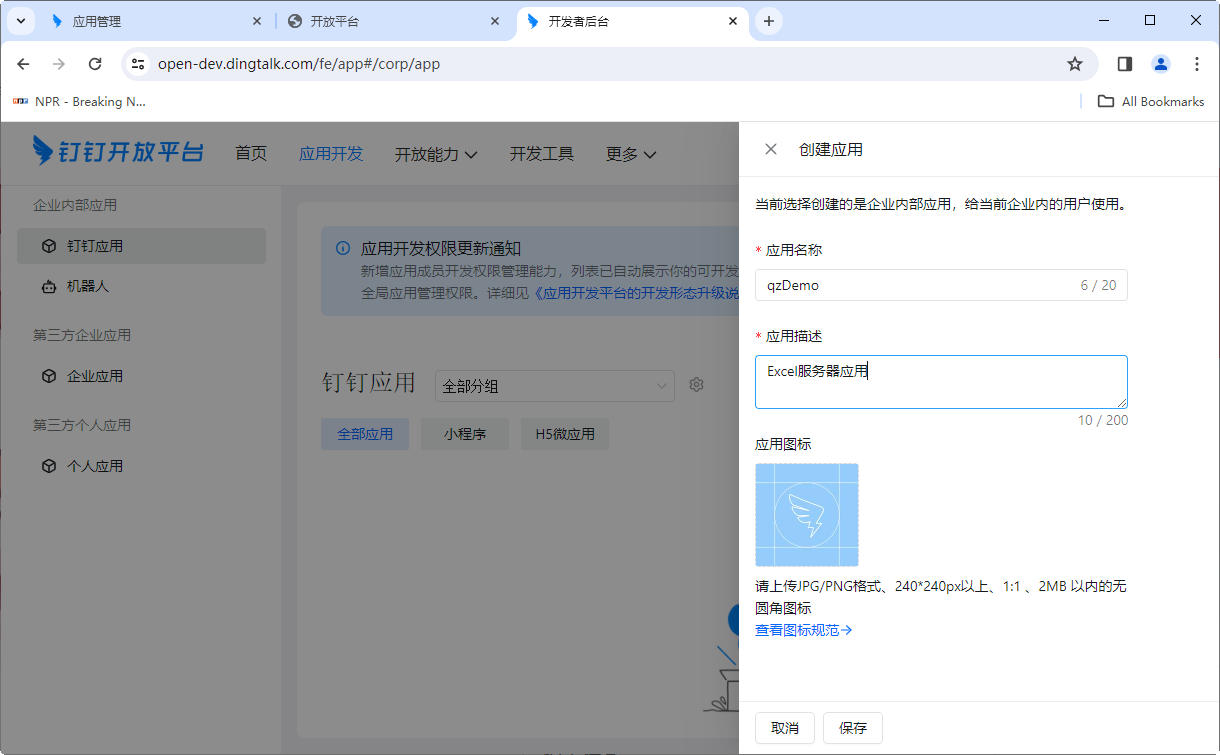Image resolution: width=1220 pixels, height=755 pixels.
Task: Bookmark this page with star icon
Action: tap(1075, 64)
